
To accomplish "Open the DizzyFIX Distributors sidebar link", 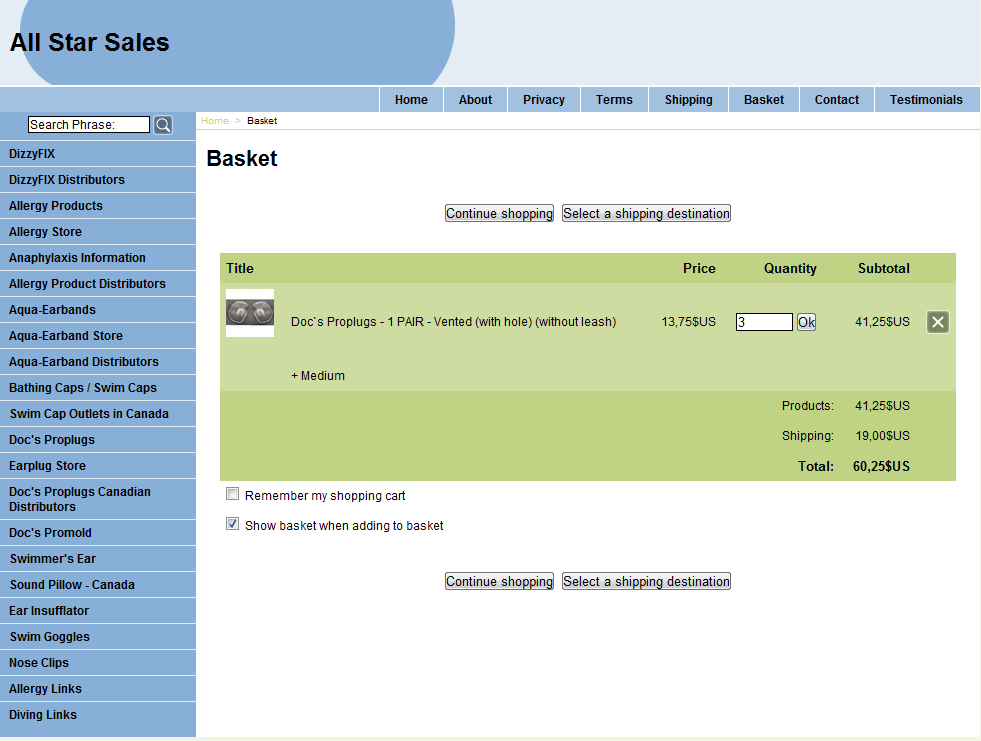I will tap(67, 180).
